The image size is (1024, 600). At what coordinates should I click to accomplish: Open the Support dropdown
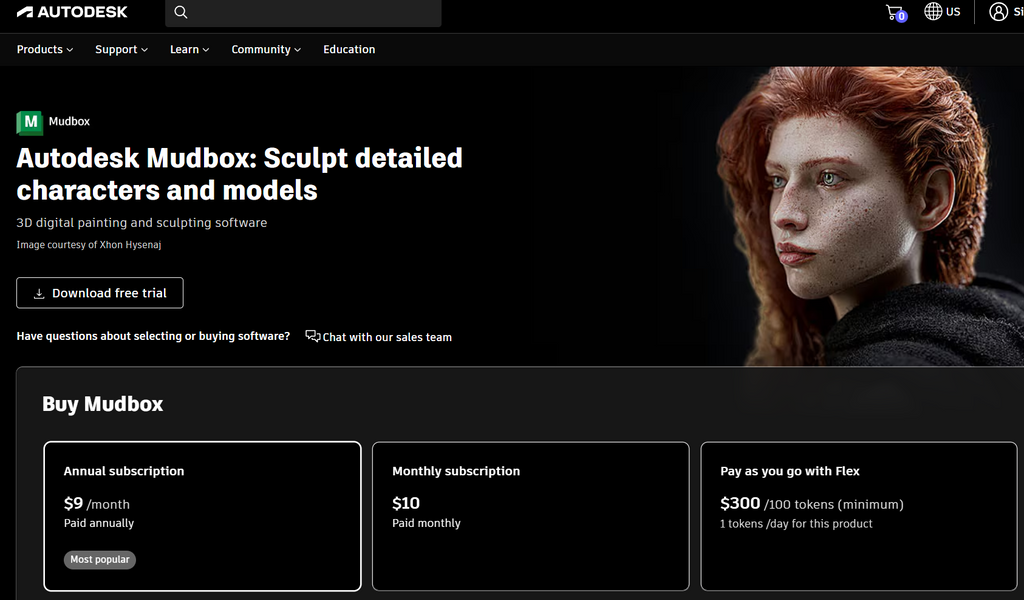click(120, 49)
